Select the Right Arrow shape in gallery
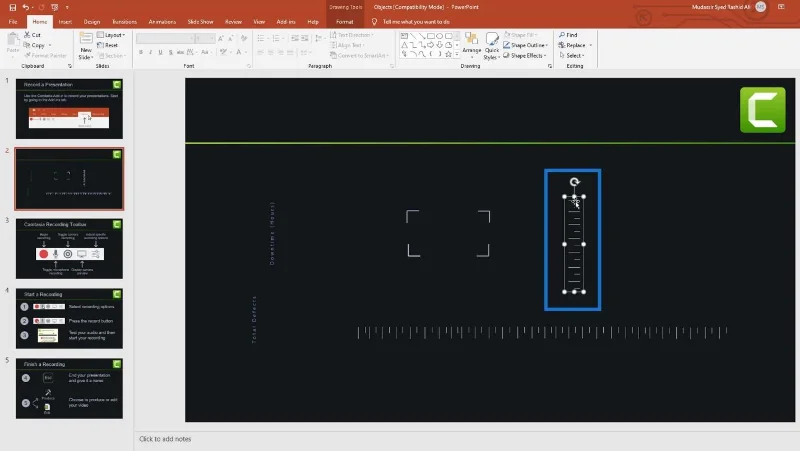Image resolution: width=800 pixels, height=451 pixels. (x=431, y=45)
